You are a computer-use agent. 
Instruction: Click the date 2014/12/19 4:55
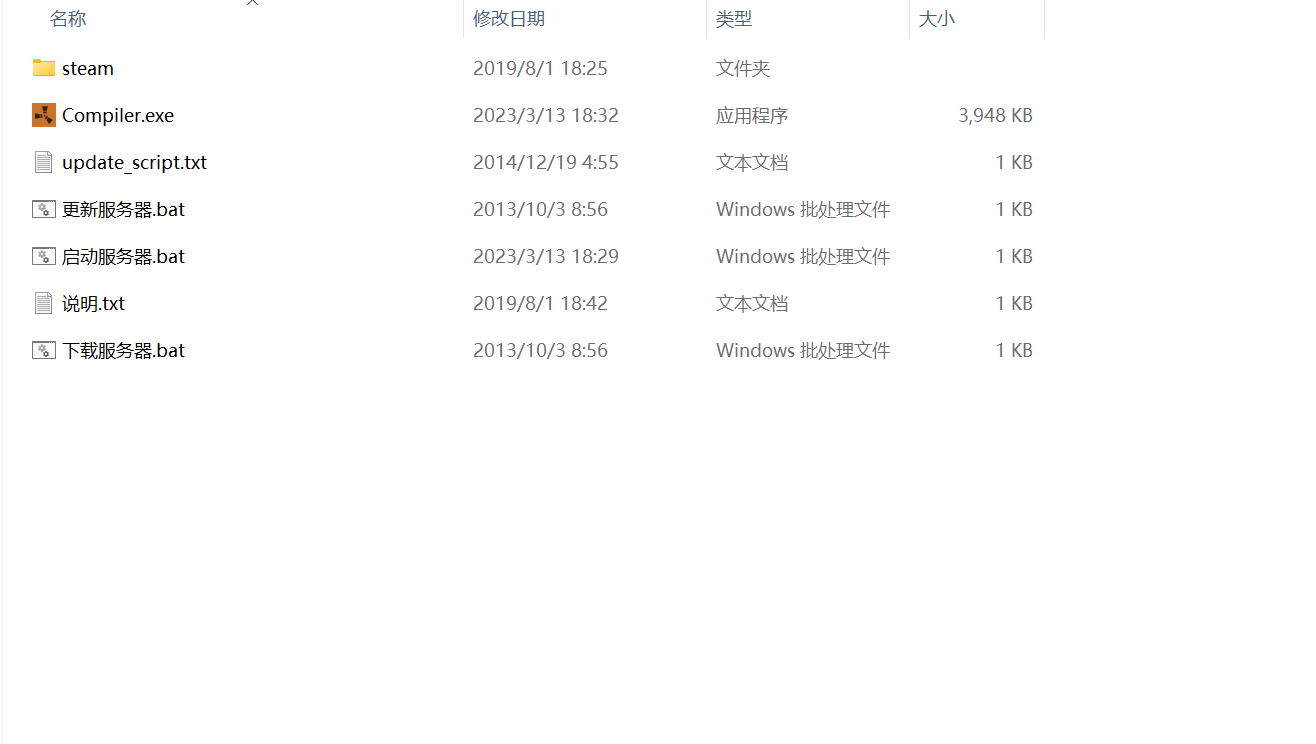[546, 162]
